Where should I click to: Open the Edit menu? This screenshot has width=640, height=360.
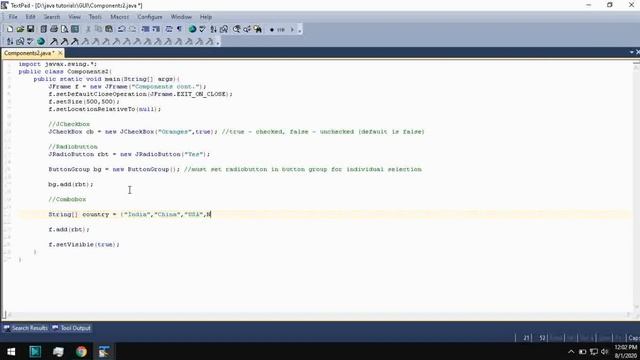point(30,17)
